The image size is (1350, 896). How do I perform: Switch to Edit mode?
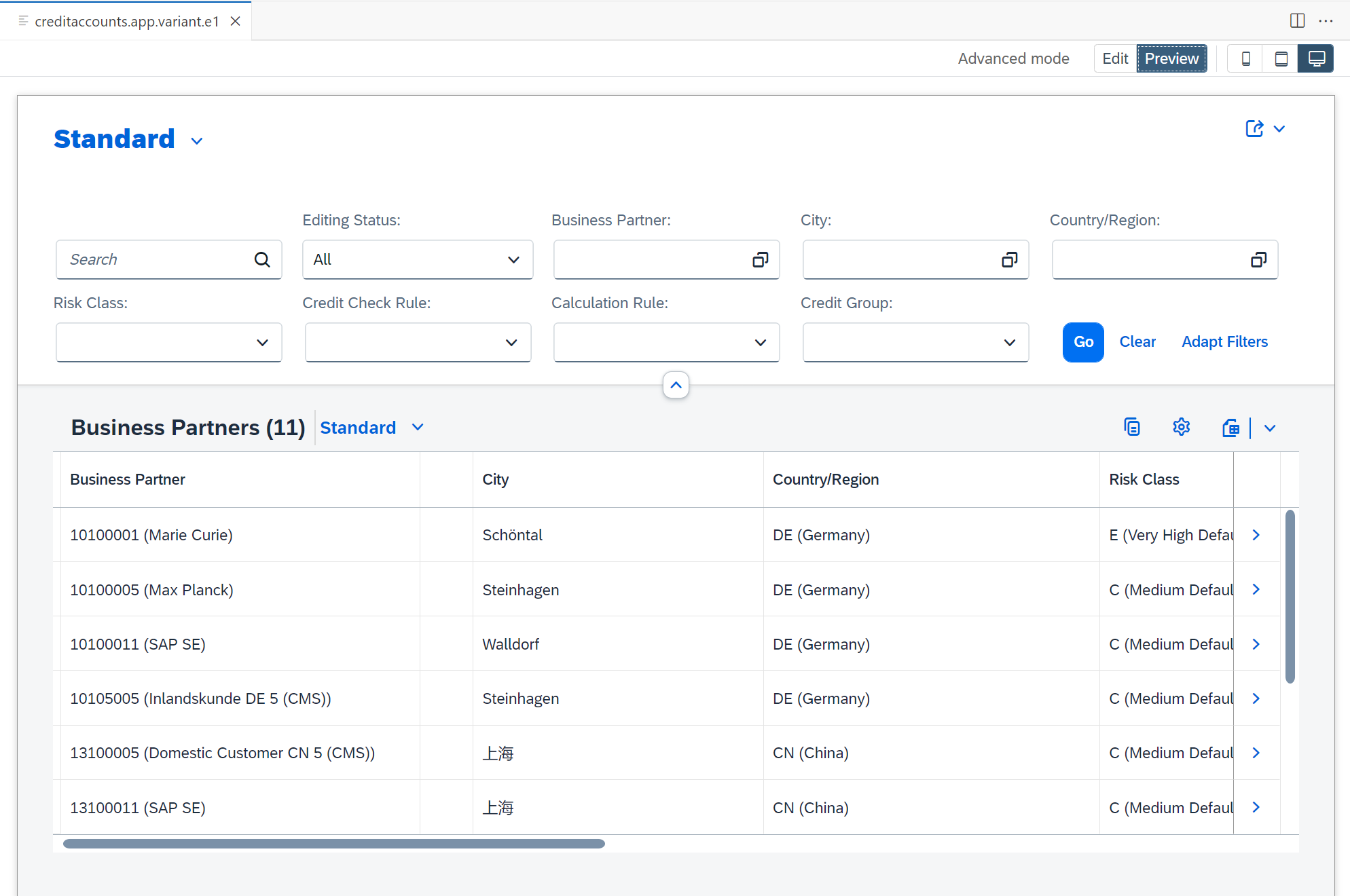tap(1115, 58)
